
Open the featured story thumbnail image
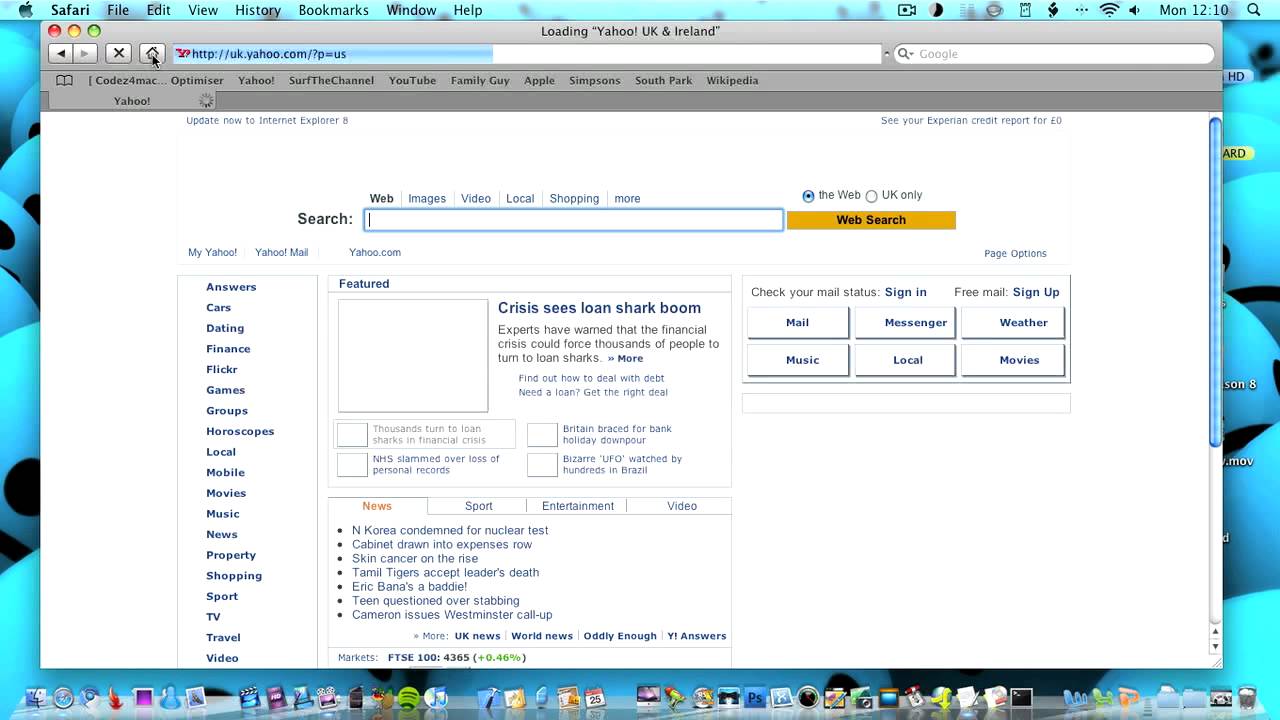pyautogui.click(x=413, y=356)
